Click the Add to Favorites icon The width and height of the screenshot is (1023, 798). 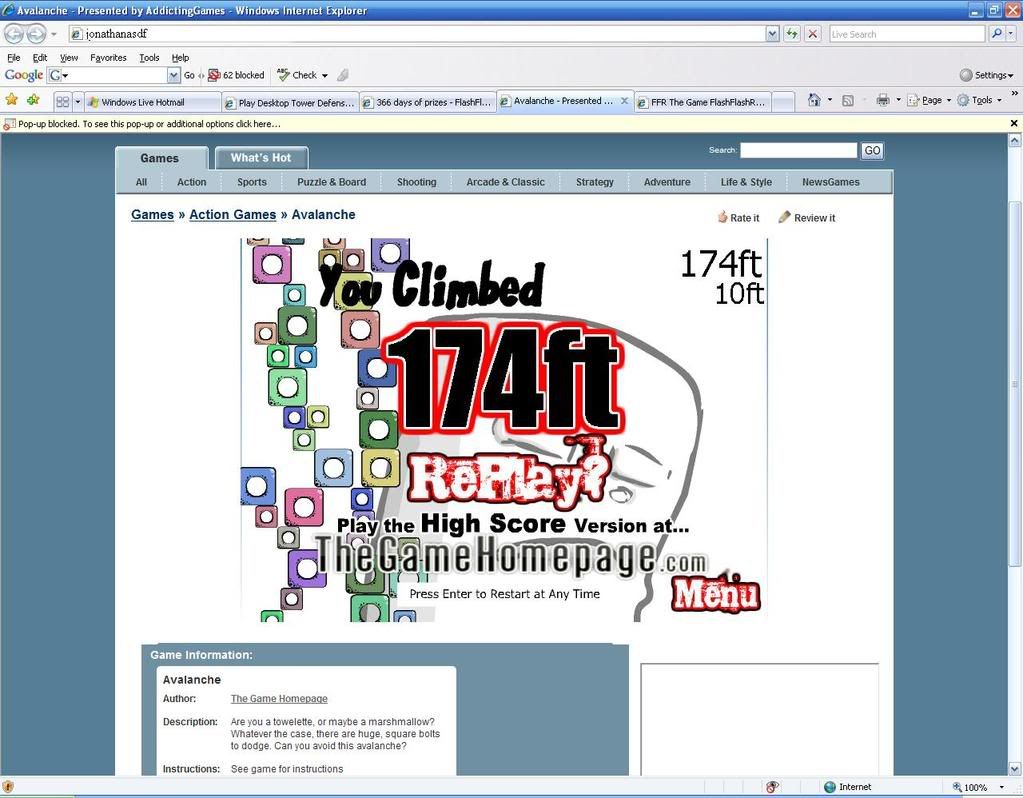[x=33, y=100]
